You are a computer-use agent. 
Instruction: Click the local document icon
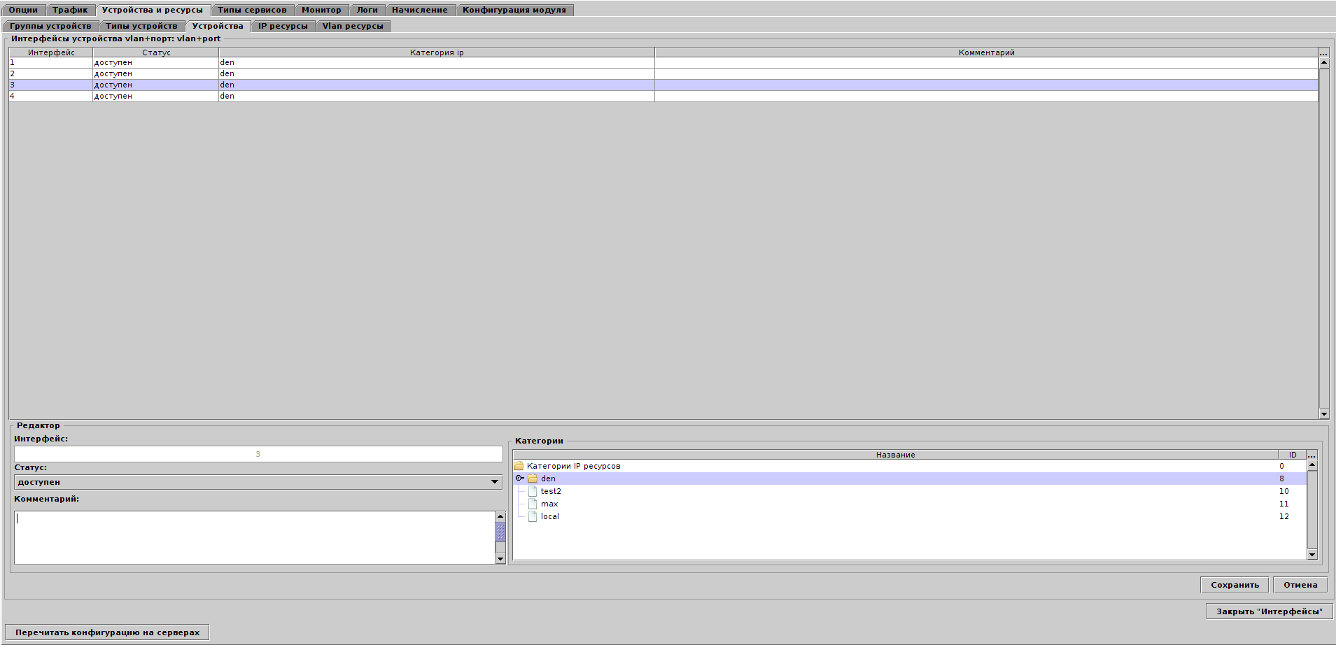(x=533, y=516)
